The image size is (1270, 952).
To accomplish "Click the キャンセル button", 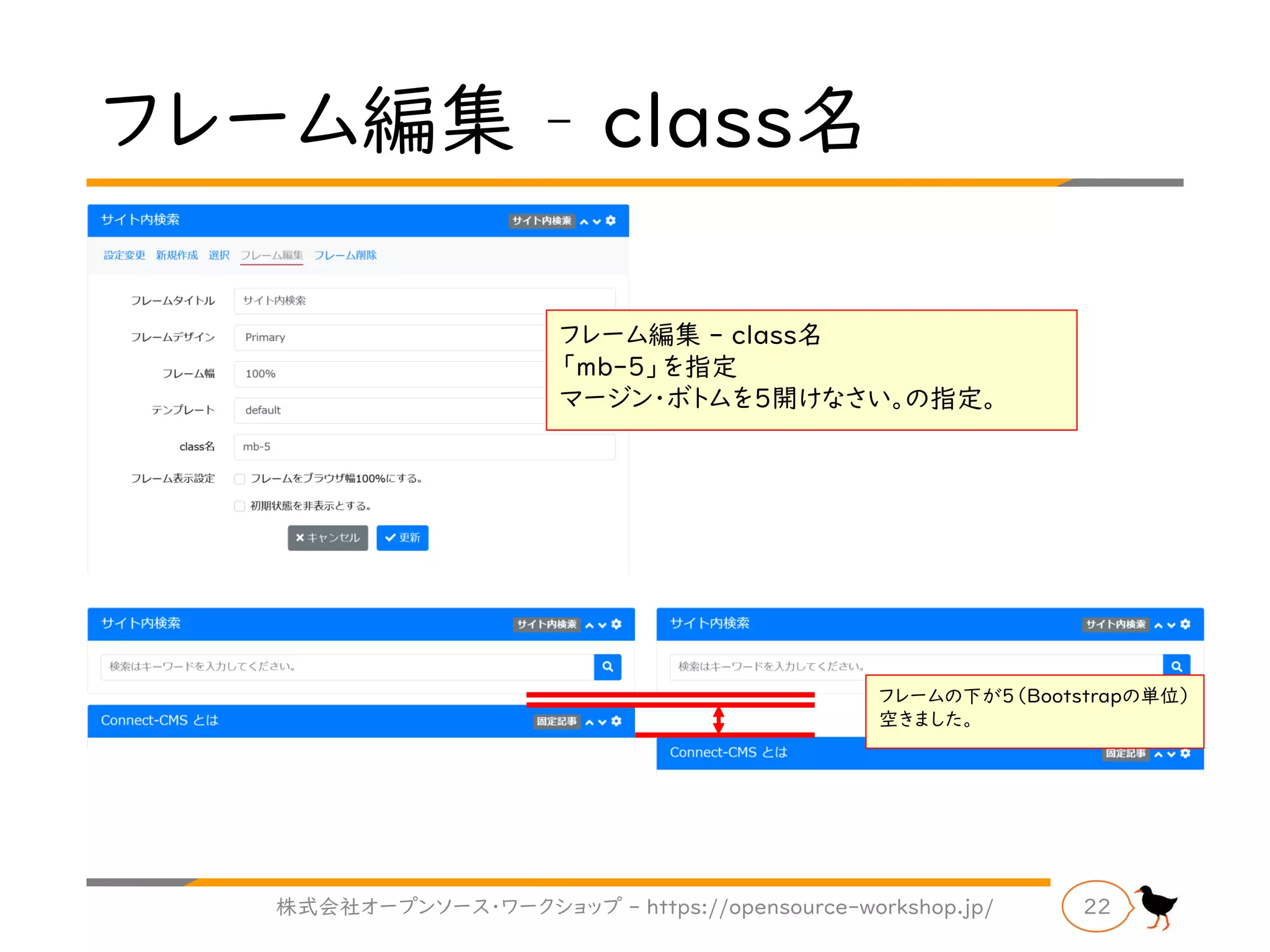I will tap(328, 537).
